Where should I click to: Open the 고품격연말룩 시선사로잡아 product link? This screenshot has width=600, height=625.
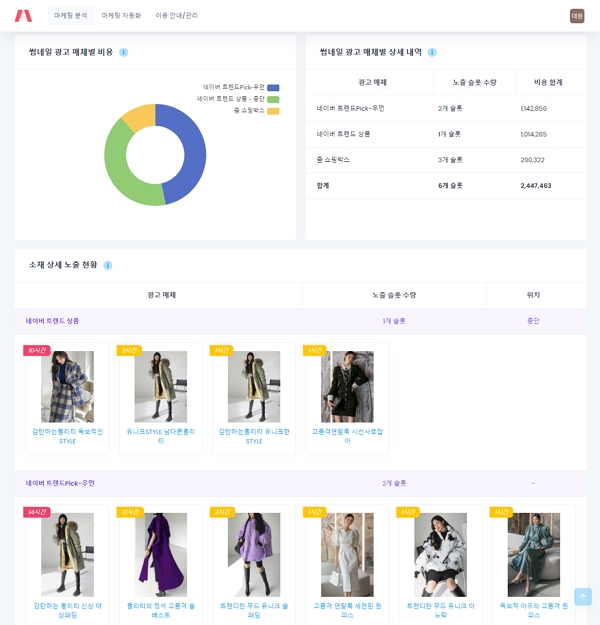click(347, 435)
